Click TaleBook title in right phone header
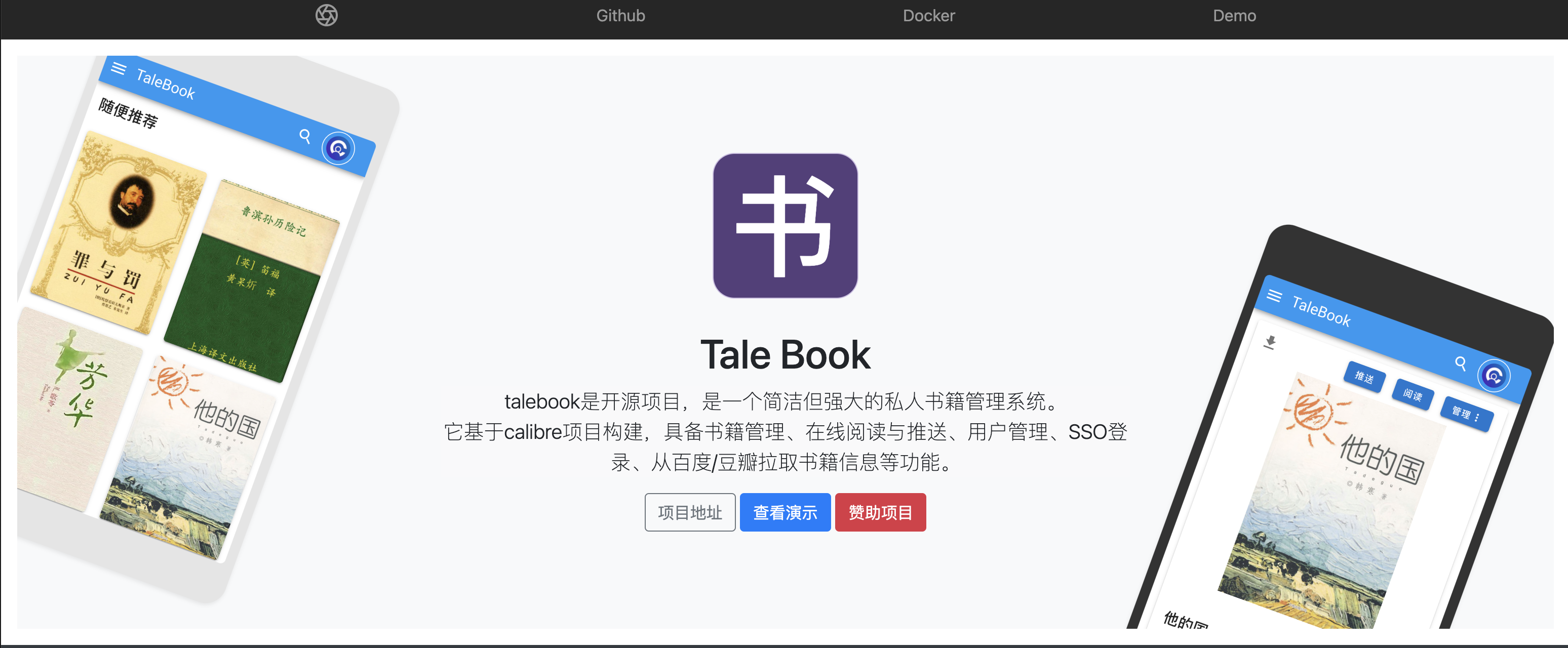 pyautogui.click(x=1321, y=311)
